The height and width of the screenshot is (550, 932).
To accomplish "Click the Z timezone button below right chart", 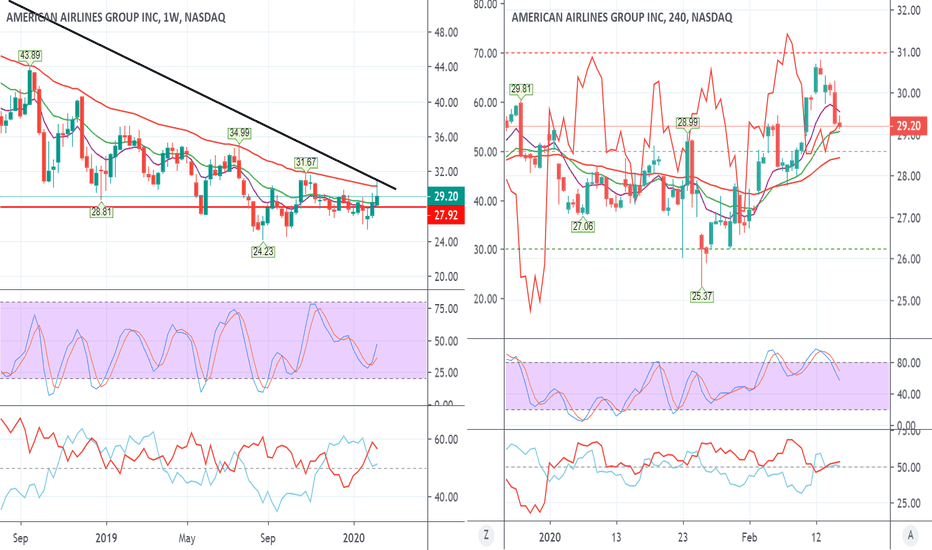I will coord(486,535).
